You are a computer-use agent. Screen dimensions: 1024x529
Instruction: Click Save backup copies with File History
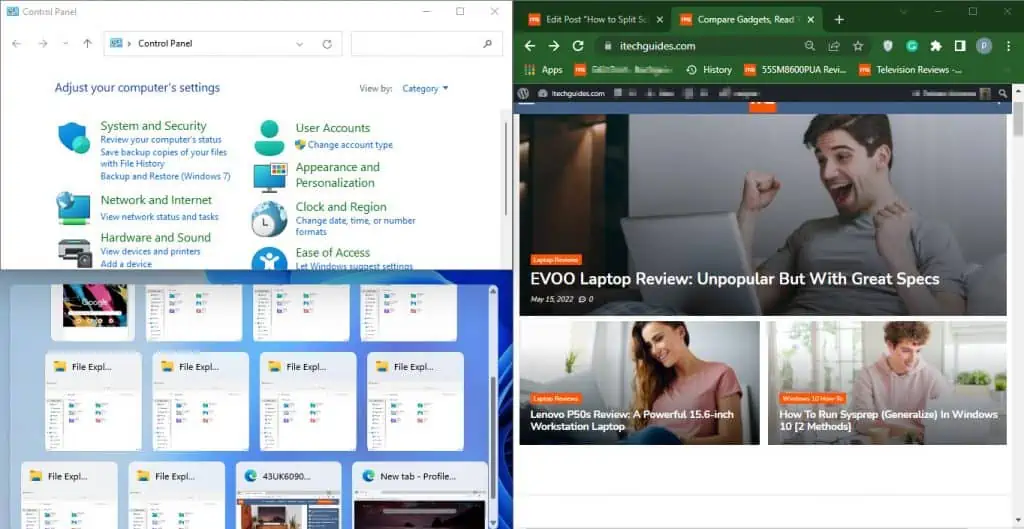click(x=163, y=157)
